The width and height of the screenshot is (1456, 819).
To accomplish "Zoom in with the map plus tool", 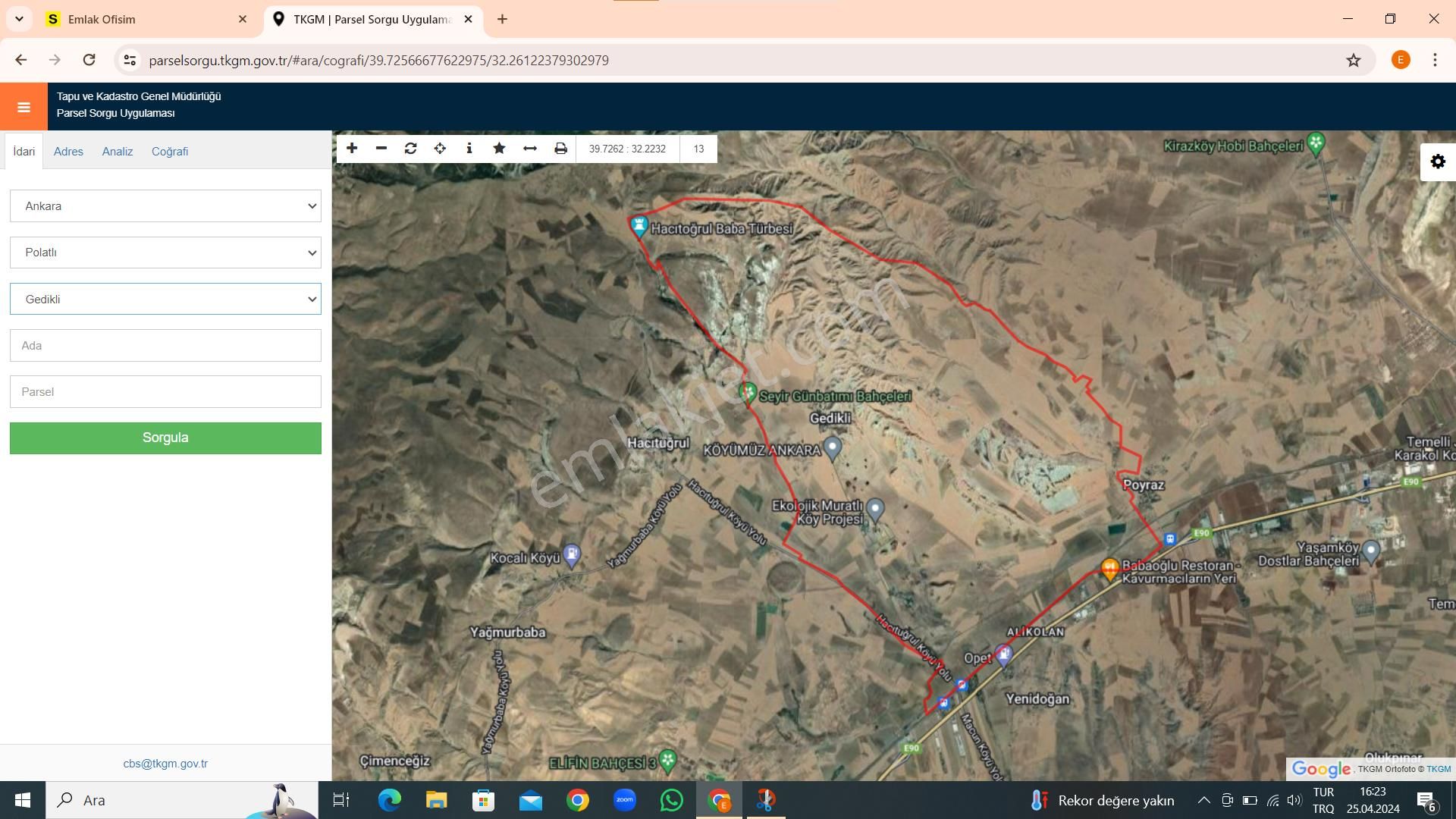I will click(352, 149).
